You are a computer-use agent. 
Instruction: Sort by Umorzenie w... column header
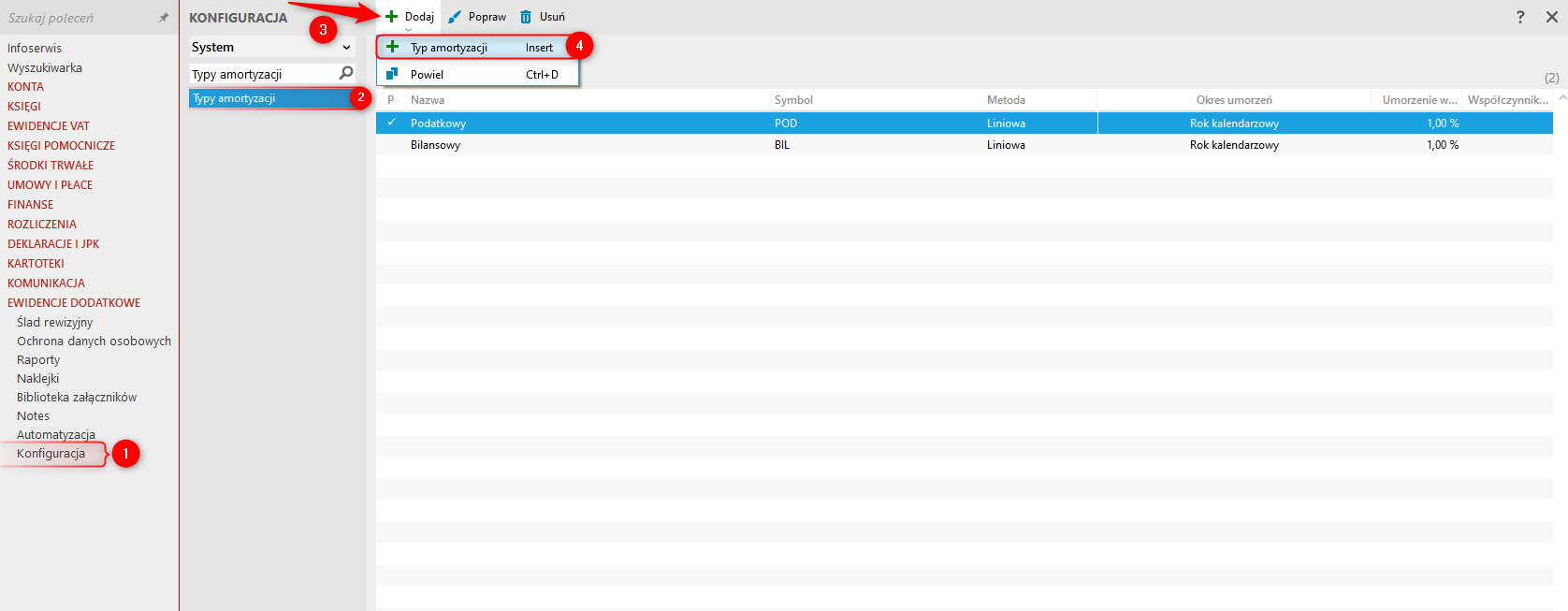click(x=1418, y=99)
